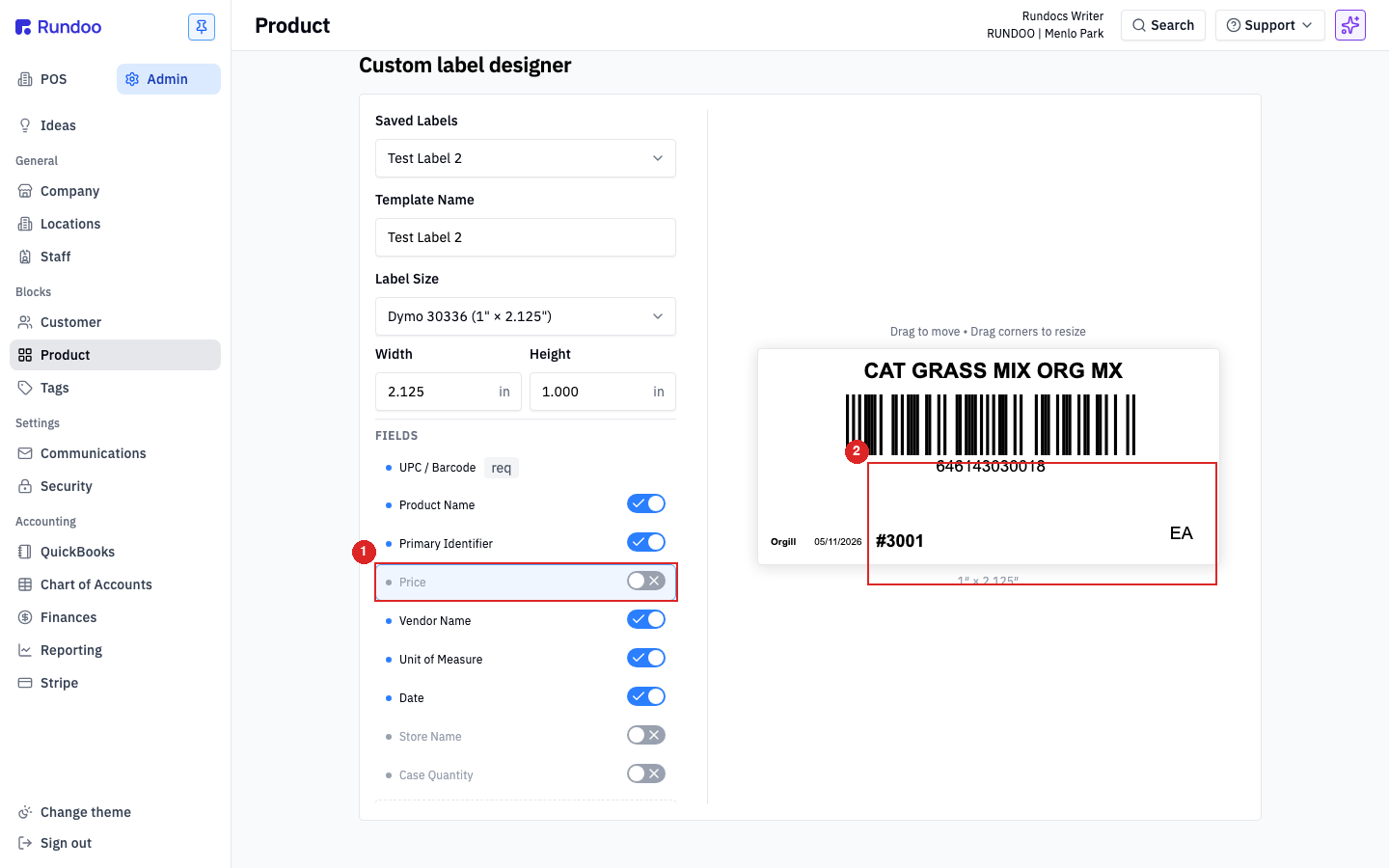The height and width of the screenshot is (868, 1389).
Task: Click the Finances dollar icon
Action: [25, 617]
